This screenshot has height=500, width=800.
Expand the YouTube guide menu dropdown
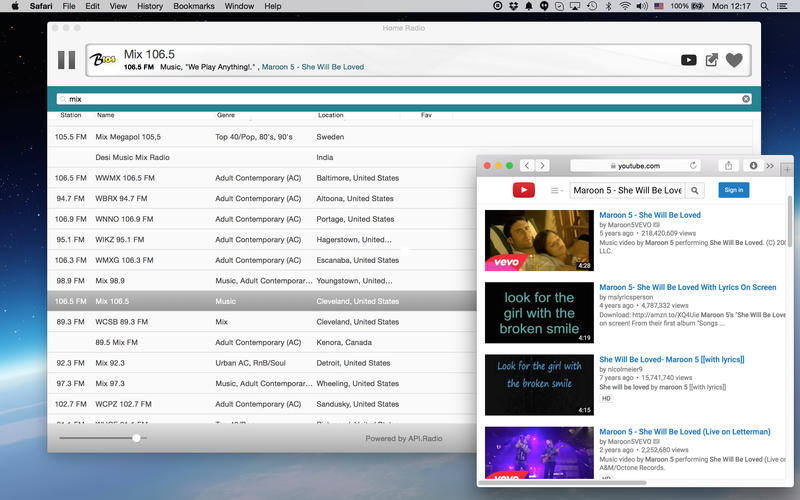[555, 190]
